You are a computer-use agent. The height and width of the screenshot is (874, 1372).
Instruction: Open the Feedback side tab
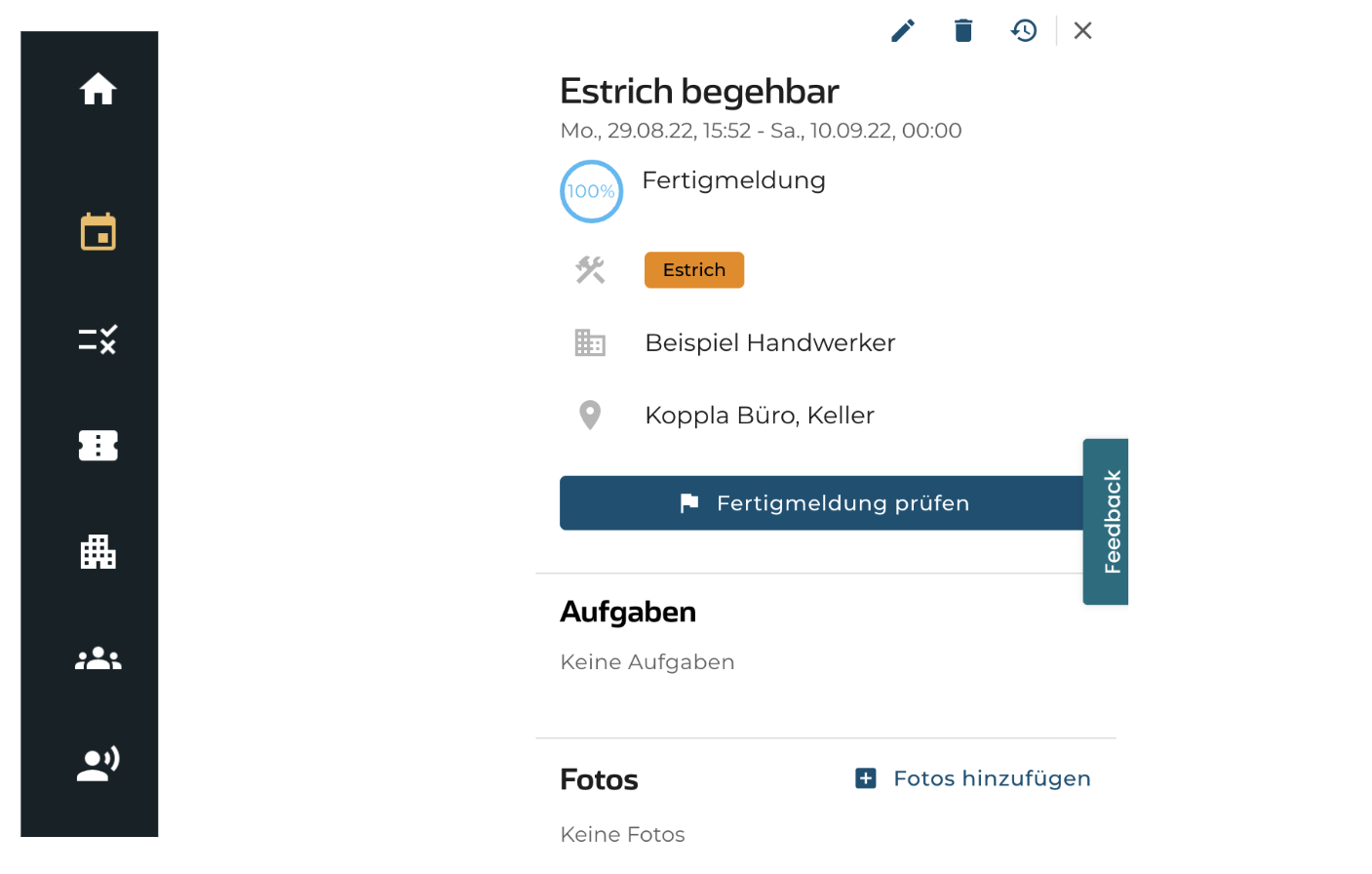[1106, 522]
